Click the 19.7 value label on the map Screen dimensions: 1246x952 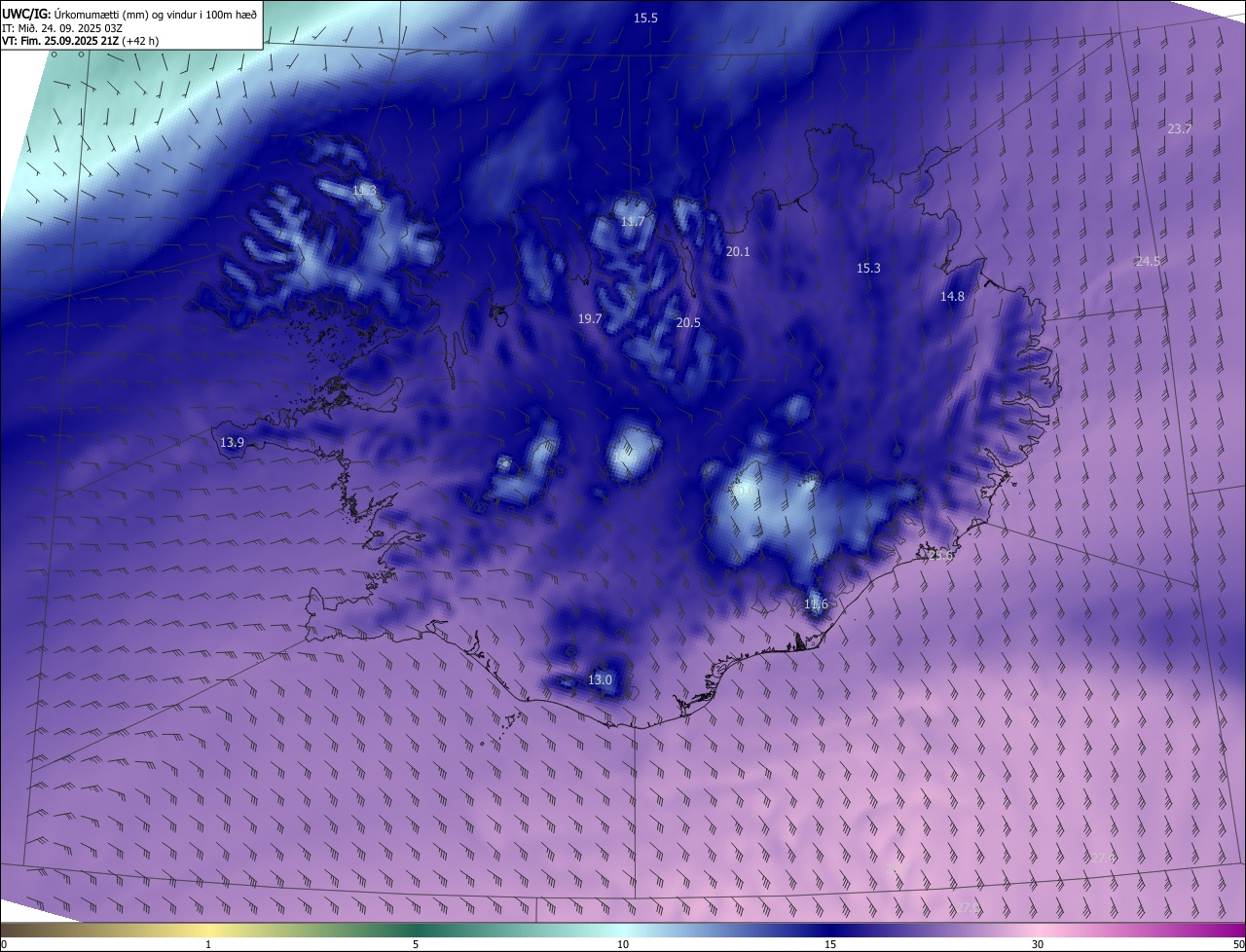pos(590,318)
